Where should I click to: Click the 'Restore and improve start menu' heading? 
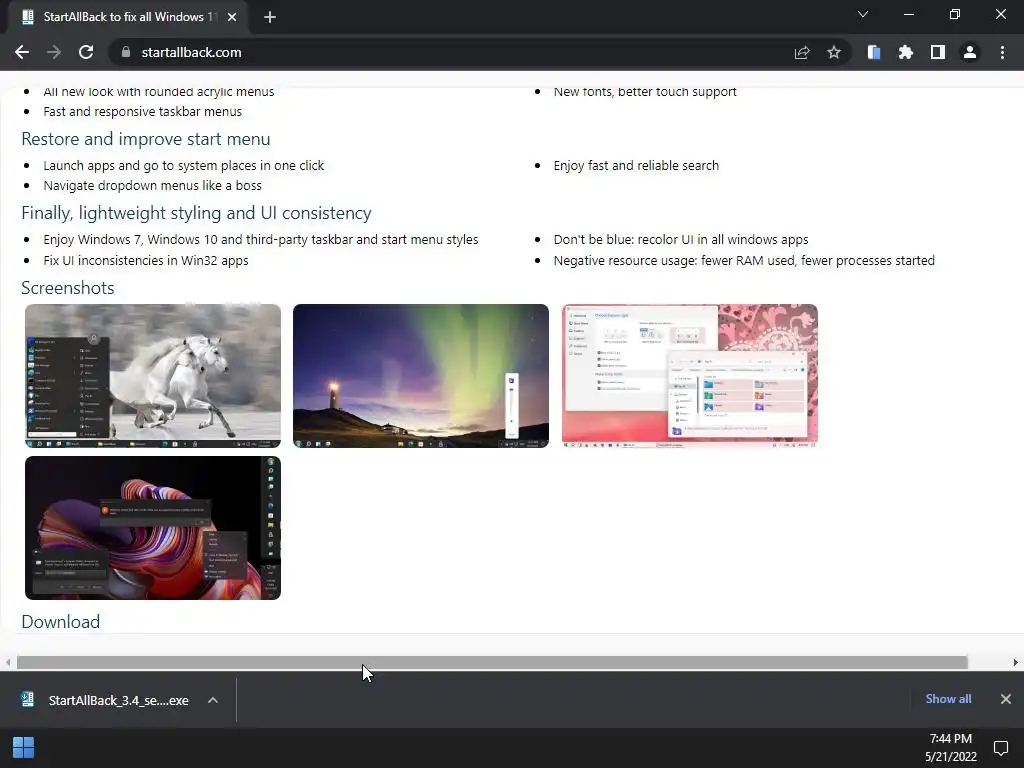coord(146,139)
